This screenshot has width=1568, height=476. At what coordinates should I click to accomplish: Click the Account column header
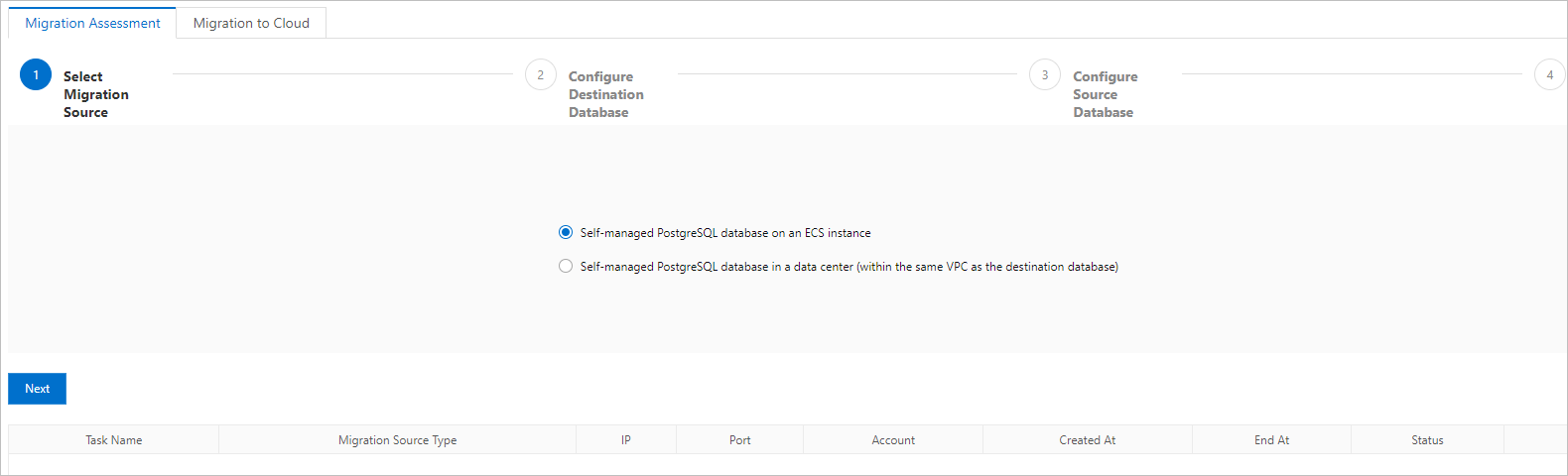(893, 440)
